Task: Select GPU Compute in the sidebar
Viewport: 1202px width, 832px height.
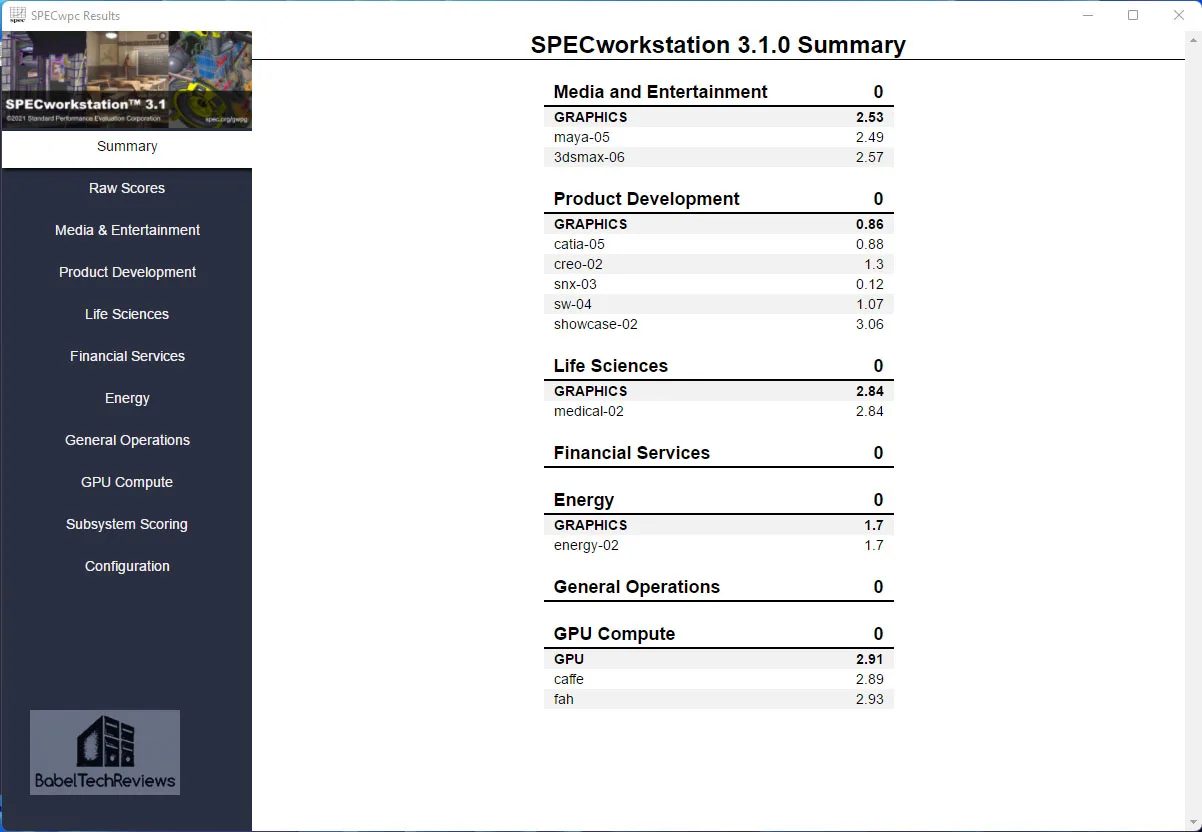Action: click(127, 482)
